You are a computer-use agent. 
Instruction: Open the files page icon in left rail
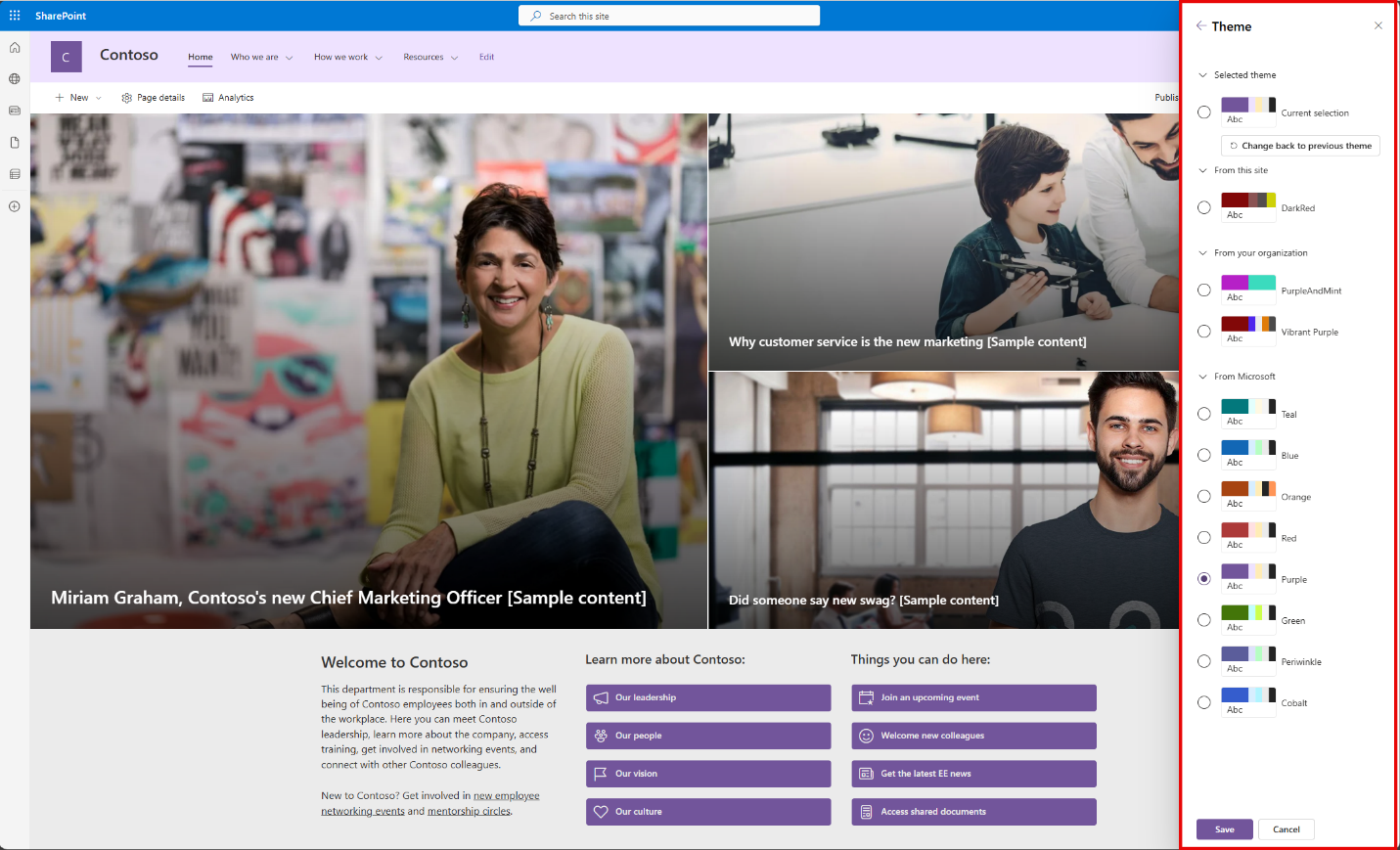point(15,143)
